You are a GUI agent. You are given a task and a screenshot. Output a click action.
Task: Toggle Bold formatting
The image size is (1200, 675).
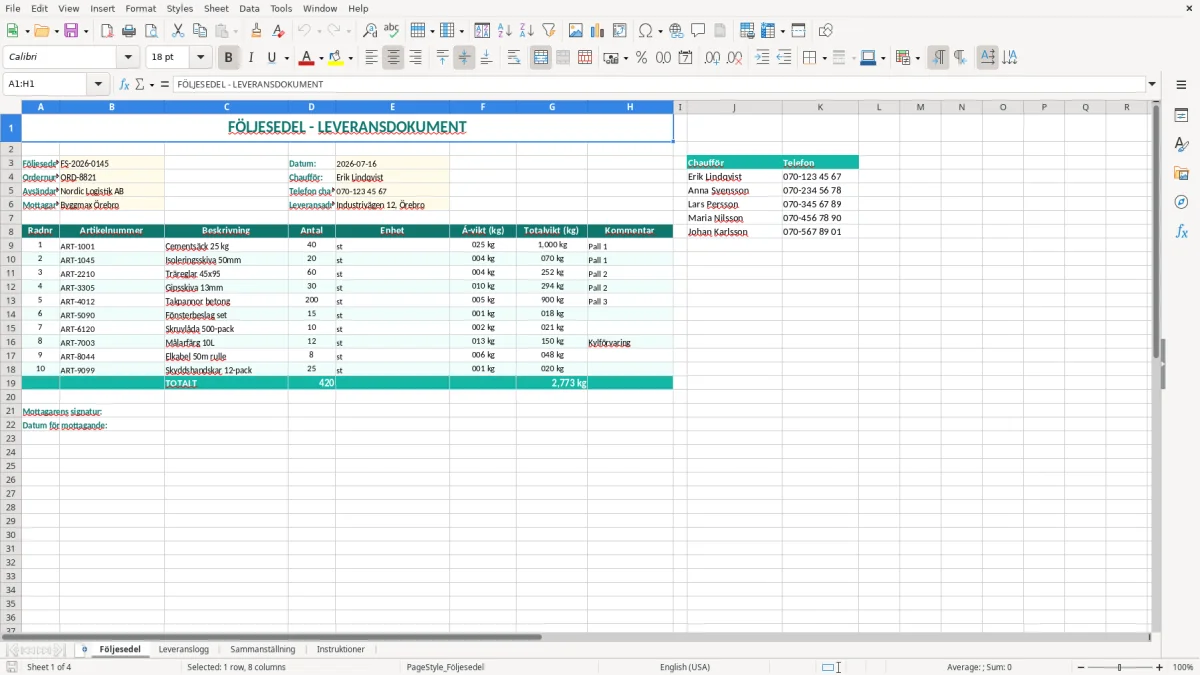229,58
